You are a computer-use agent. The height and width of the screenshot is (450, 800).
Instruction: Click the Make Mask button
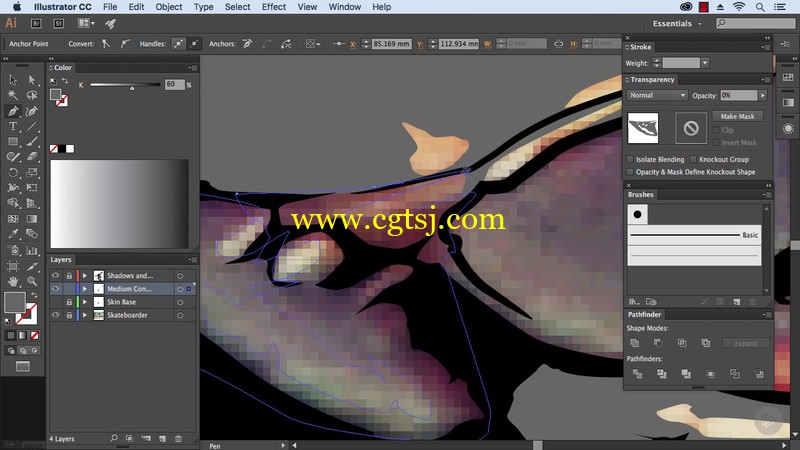click(x=737, y=116)
